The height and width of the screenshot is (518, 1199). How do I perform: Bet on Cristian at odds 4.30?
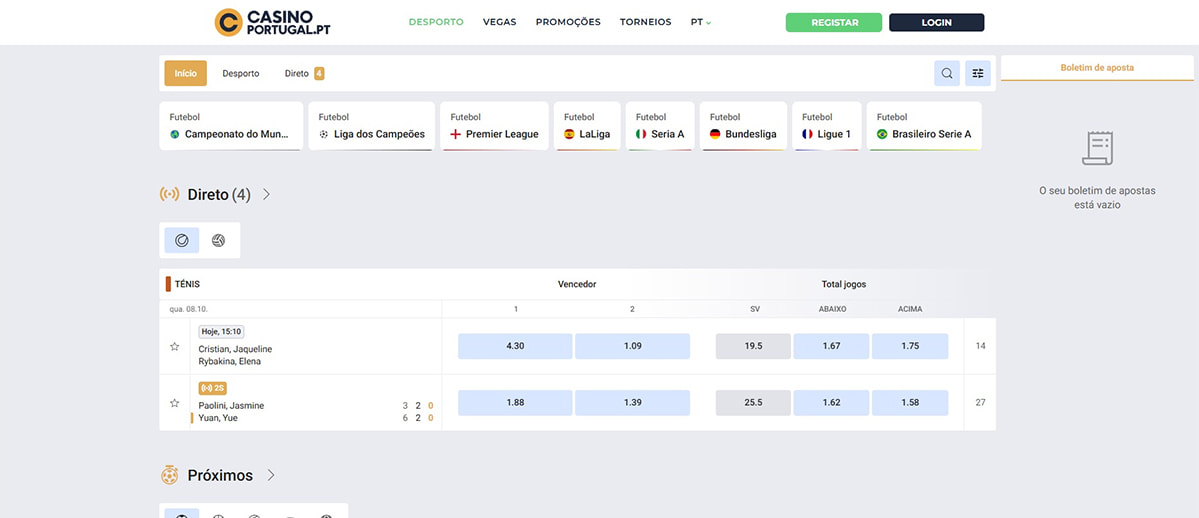point(515,346)
